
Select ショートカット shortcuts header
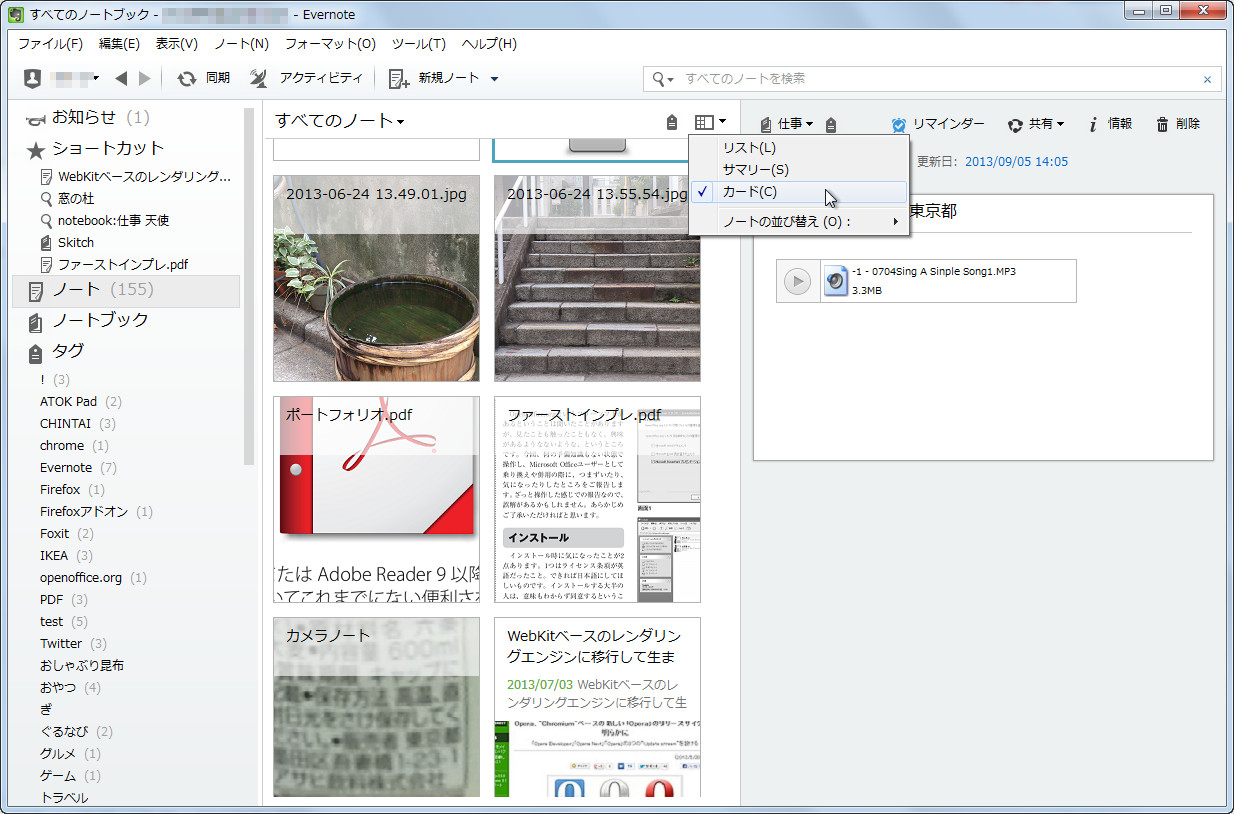(x=95, y=148)
